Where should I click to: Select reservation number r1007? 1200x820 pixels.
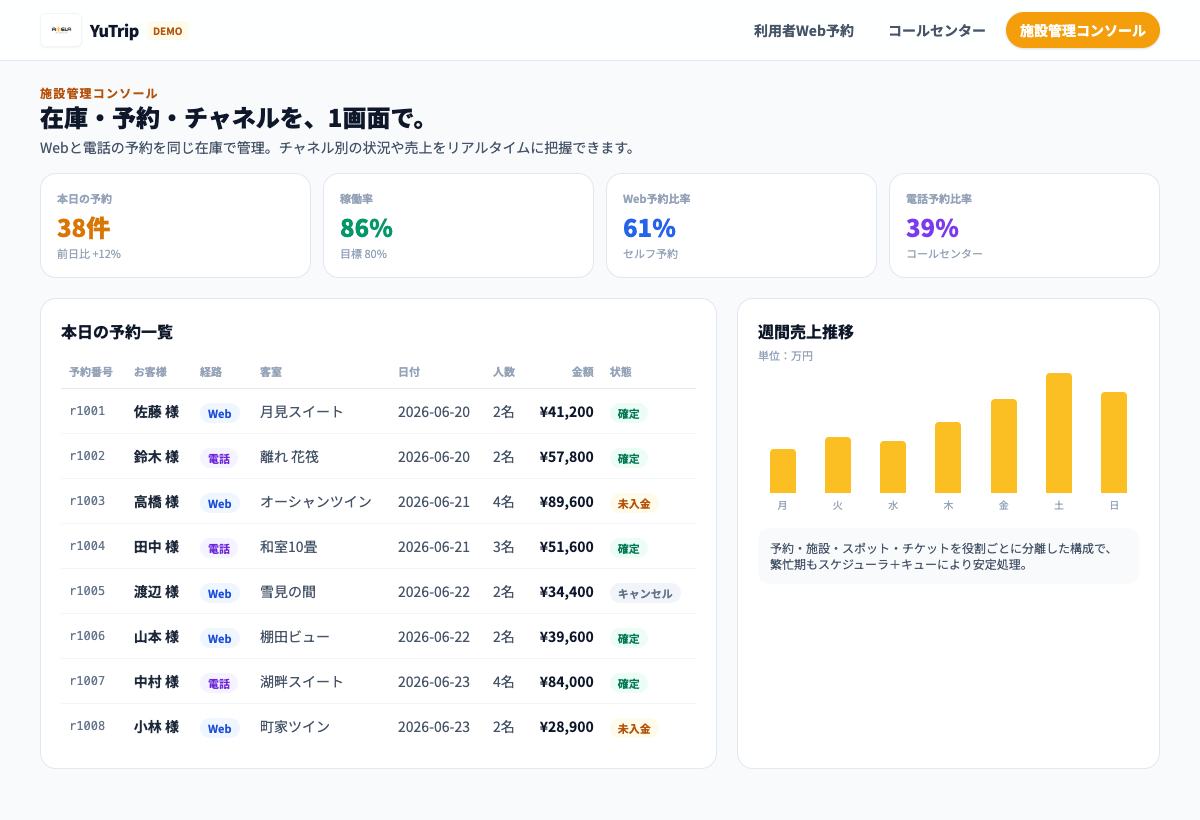click(87, 681)
